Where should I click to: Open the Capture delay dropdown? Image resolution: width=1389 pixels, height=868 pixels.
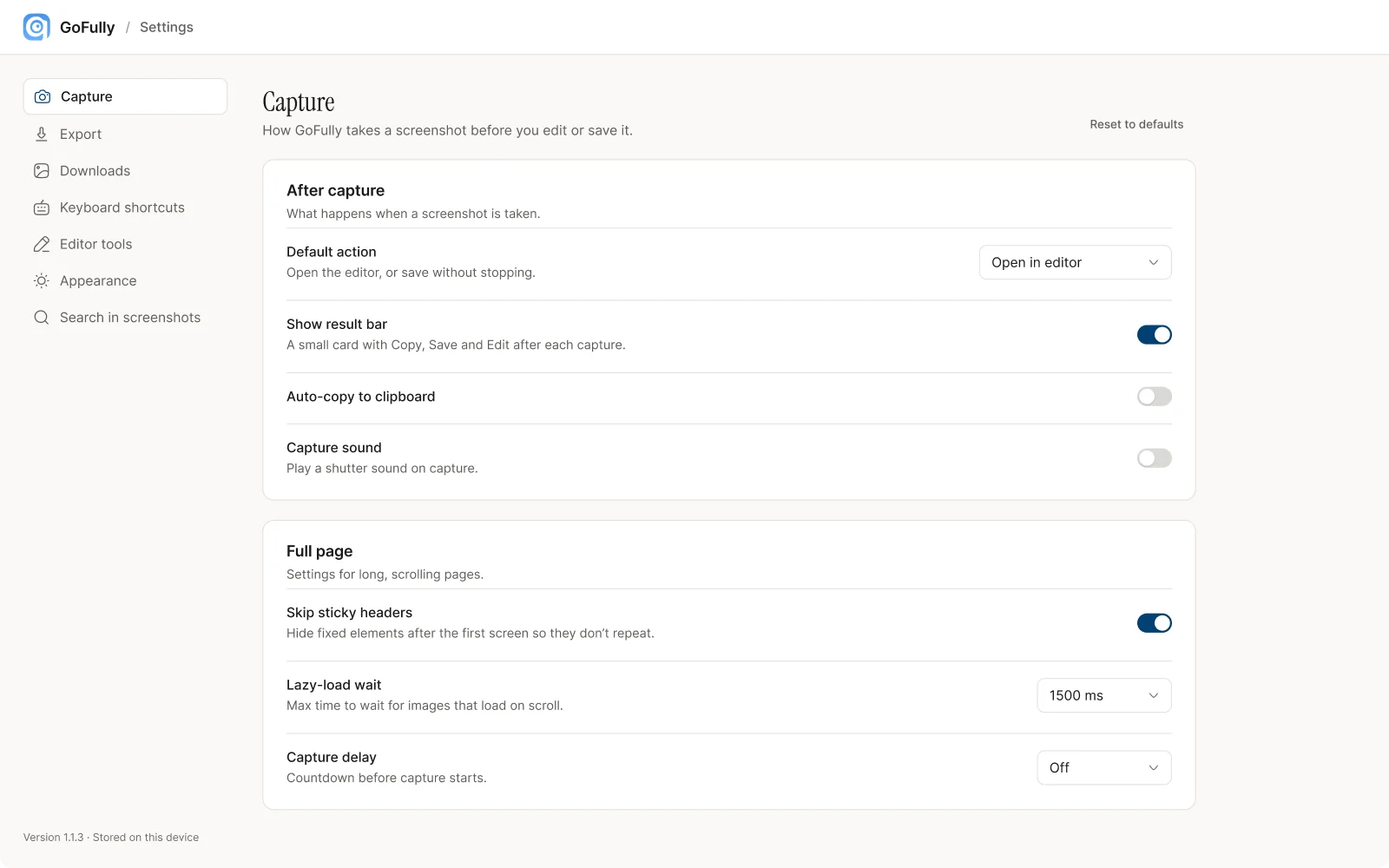coord(1103,767)
